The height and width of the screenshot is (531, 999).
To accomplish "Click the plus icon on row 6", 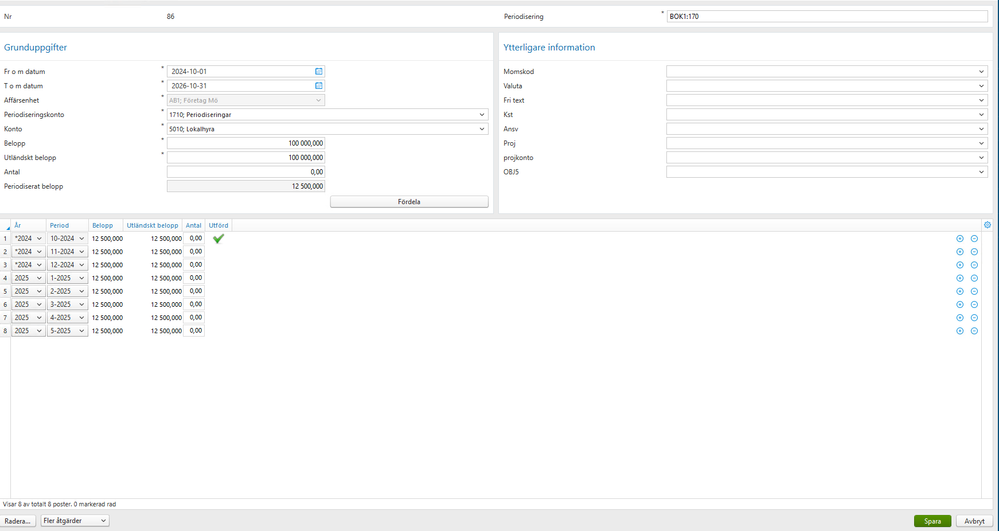I will pos(960,305).
